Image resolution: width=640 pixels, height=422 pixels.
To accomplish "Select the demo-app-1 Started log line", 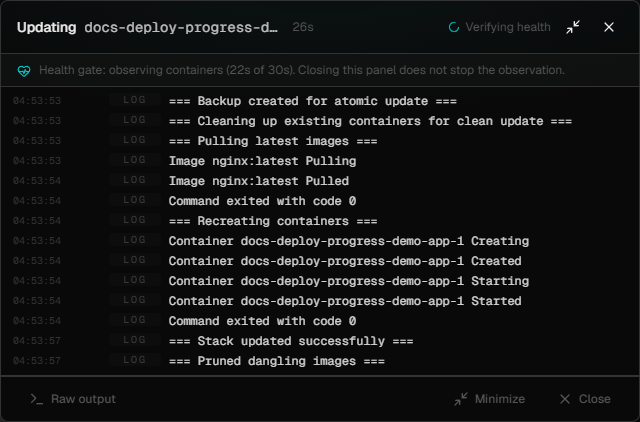I will coord(345,301).
